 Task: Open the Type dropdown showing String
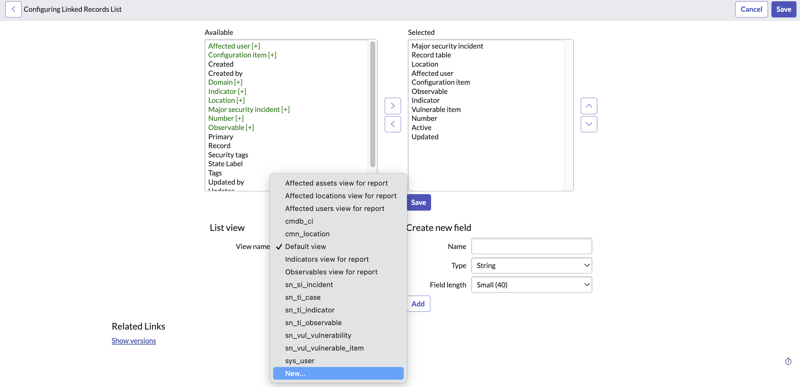tap(531, 266)
